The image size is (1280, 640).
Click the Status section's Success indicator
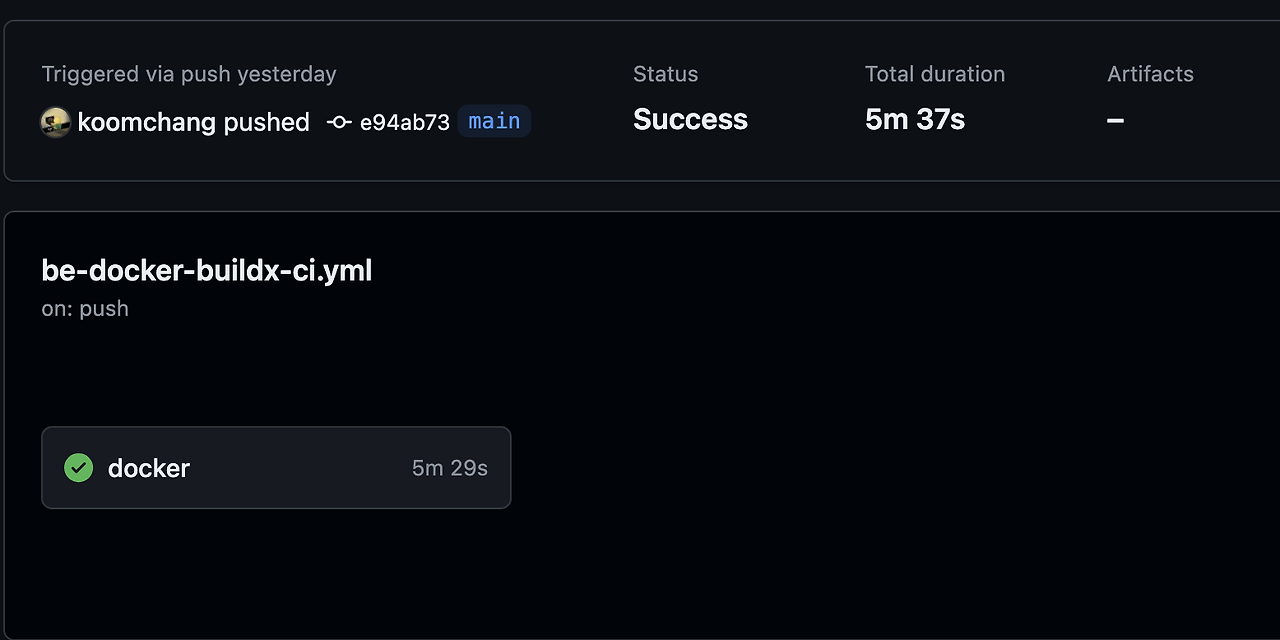point(690,119)
